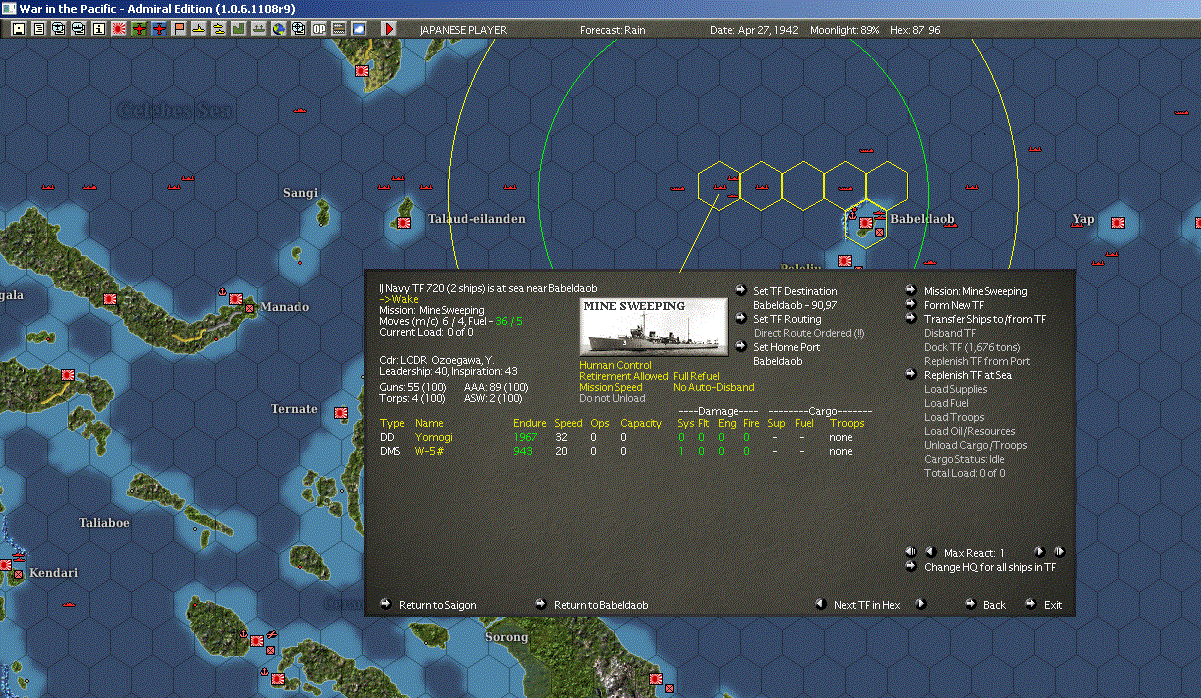This screenshot has width=1201, height=698.
Task: Click arrow icon beside Change HQ
Action: point(911,567)
